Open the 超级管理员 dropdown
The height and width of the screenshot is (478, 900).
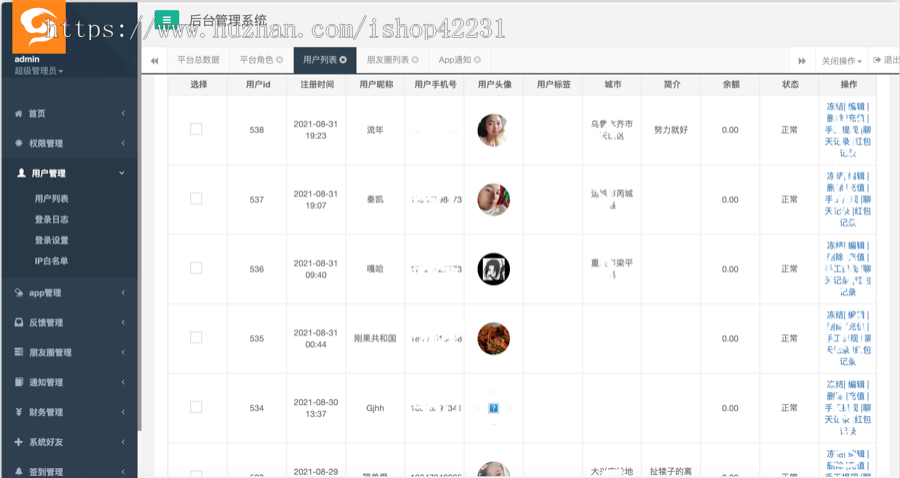coord(38,71)
